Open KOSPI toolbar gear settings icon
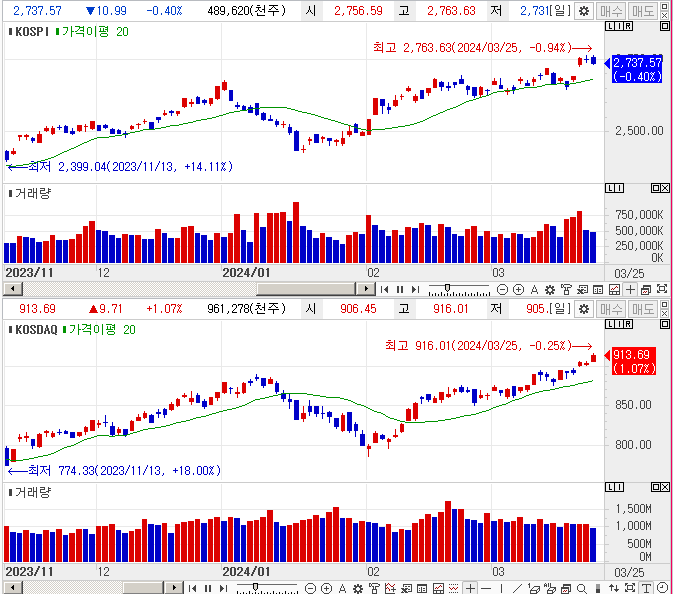 (x=550, y=290)
